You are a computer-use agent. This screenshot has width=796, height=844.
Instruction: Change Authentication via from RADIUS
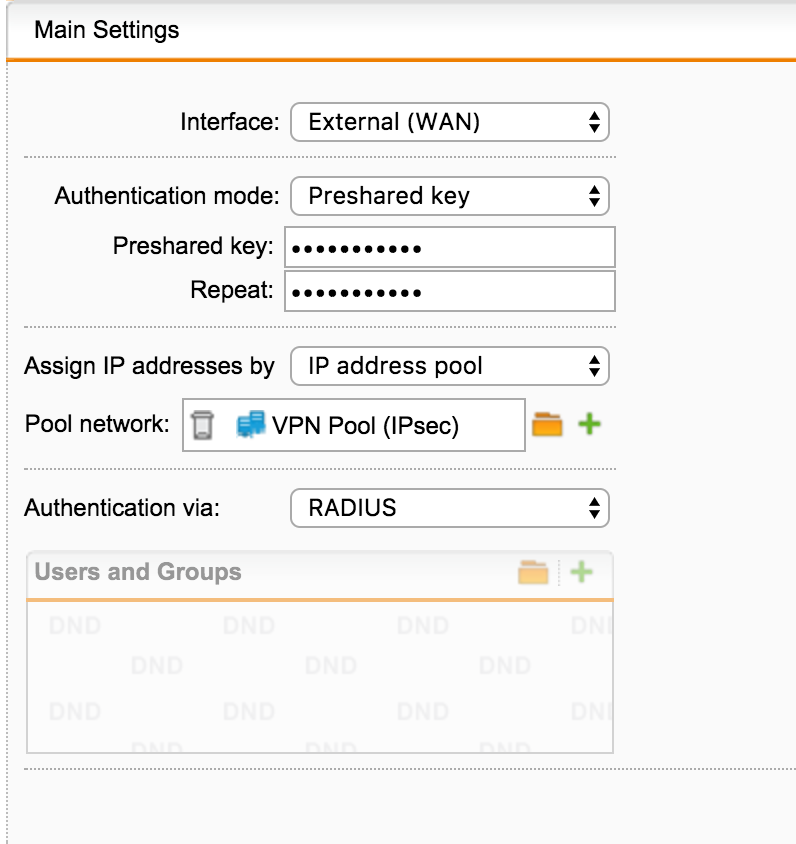(x=449, y=508)
